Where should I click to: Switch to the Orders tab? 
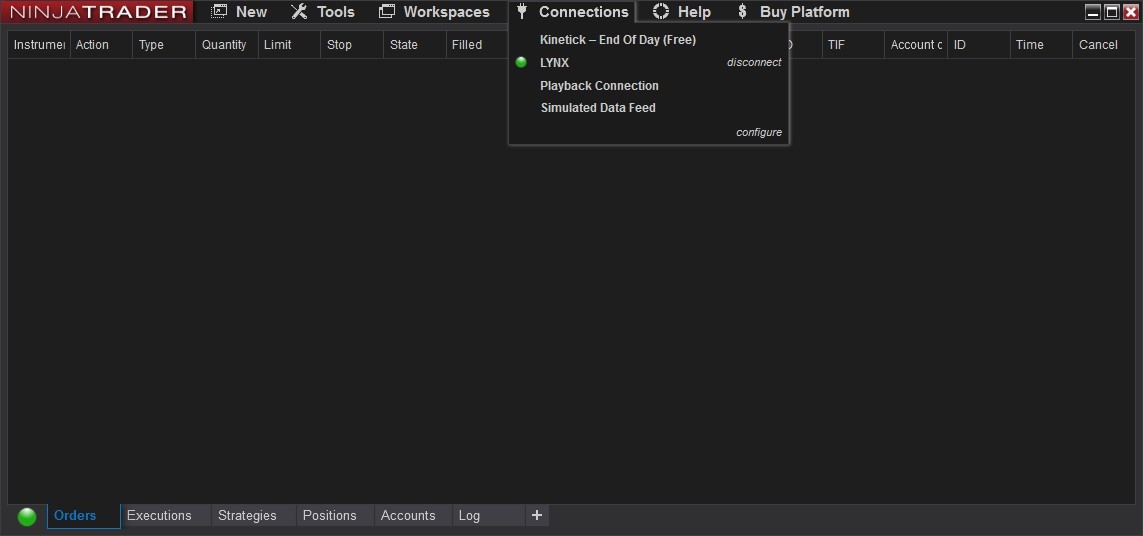point(84,516)
